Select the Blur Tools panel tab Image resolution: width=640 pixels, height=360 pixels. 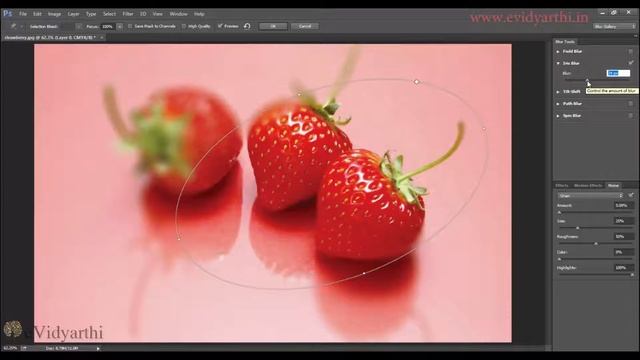tap(565, 42)
